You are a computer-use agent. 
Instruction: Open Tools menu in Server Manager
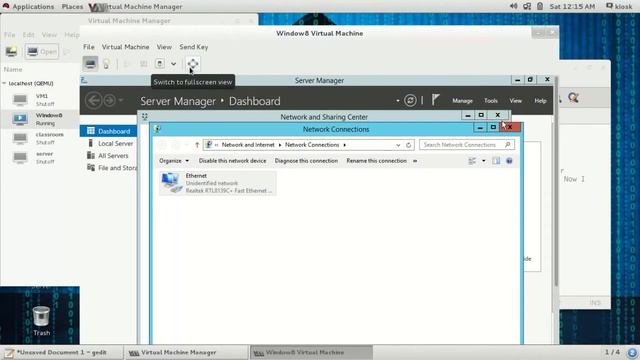491,101
